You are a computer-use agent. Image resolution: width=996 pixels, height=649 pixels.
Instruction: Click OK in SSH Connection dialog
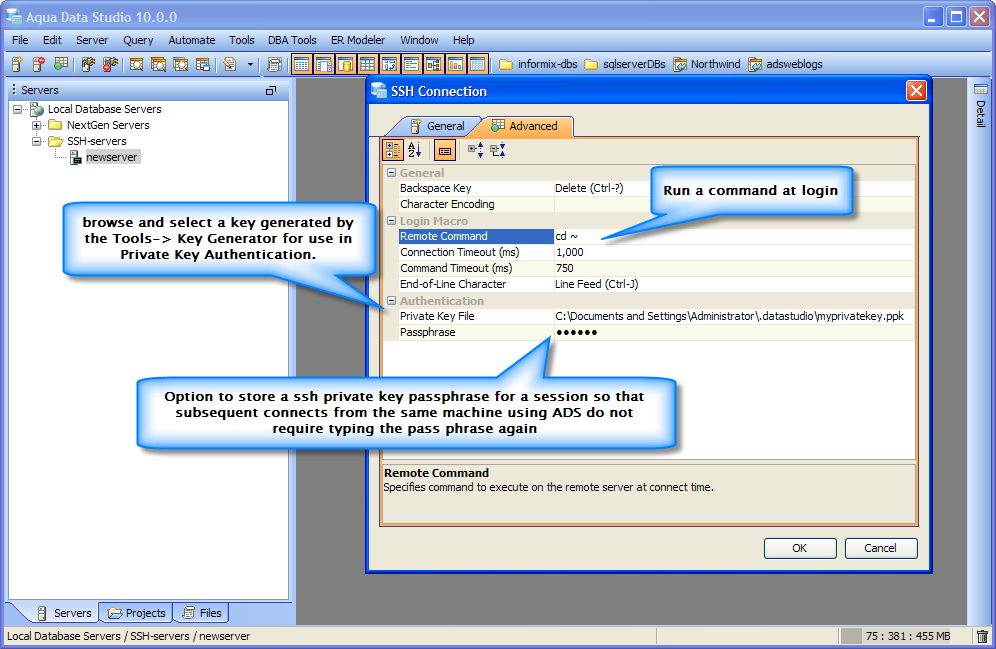tap(800, 548)
